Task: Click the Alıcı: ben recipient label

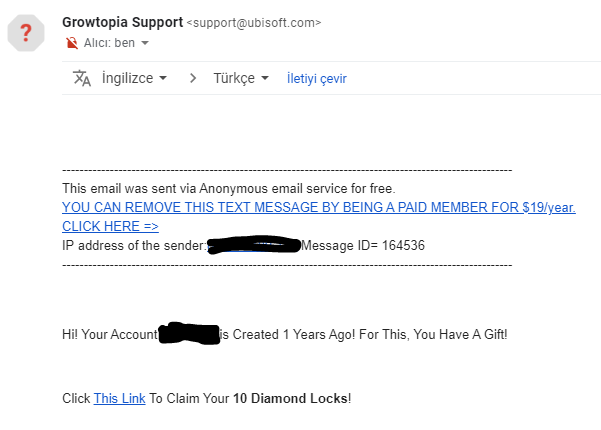Action: coord(109,43)
